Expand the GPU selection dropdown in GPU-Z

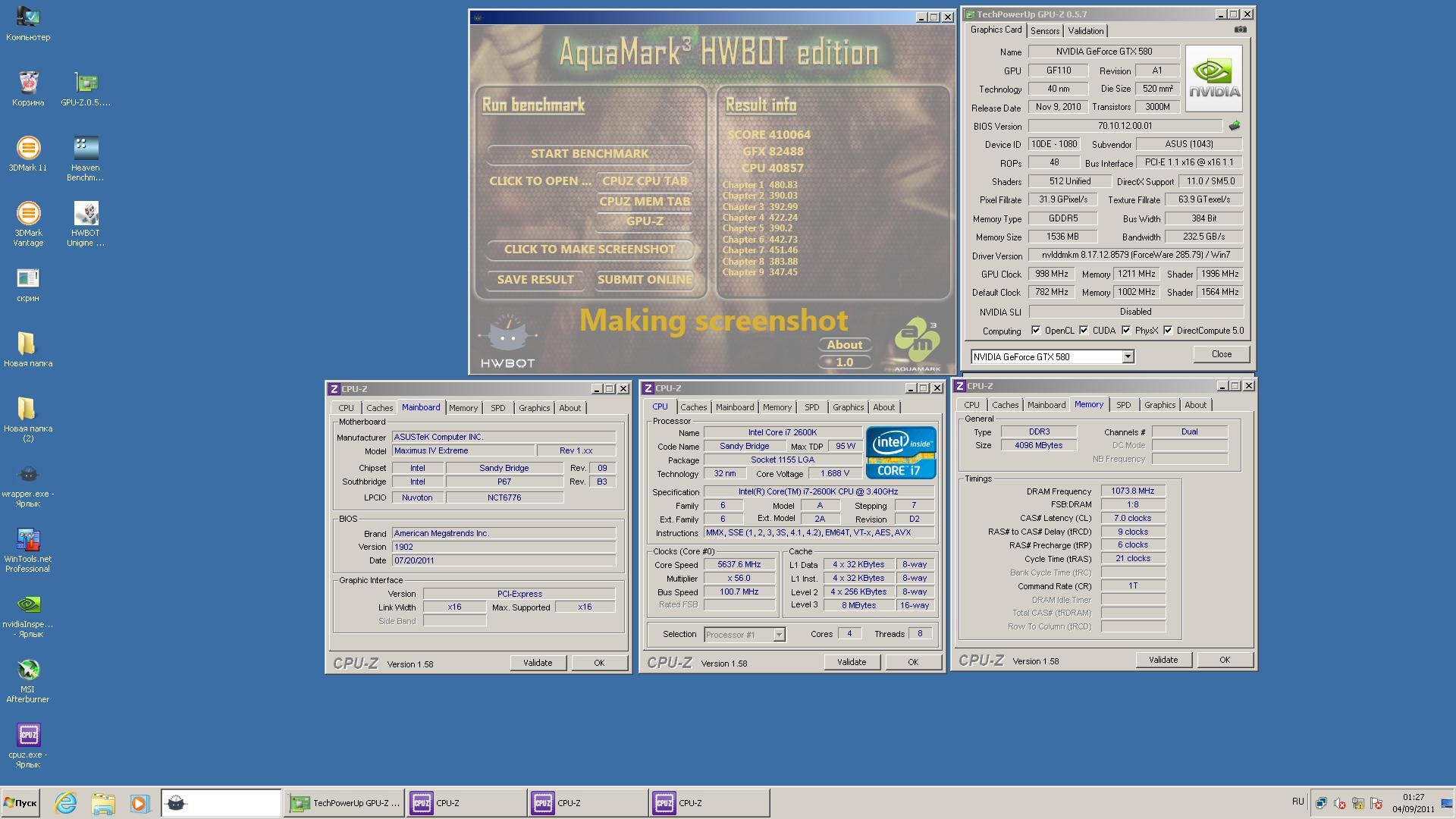click(1128, 356)
